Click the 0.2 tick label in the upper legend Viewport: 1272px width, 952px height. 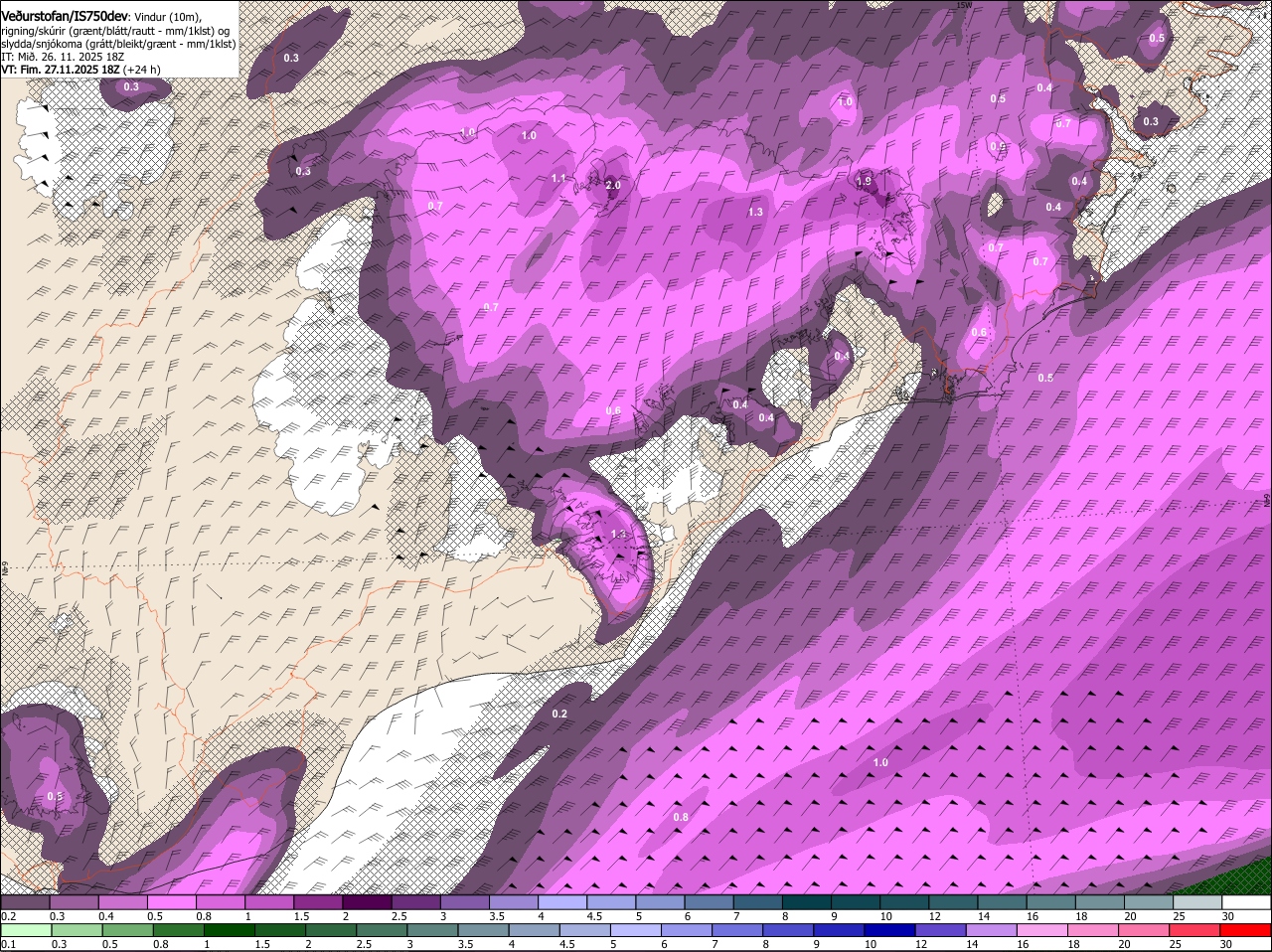(8, 916)
